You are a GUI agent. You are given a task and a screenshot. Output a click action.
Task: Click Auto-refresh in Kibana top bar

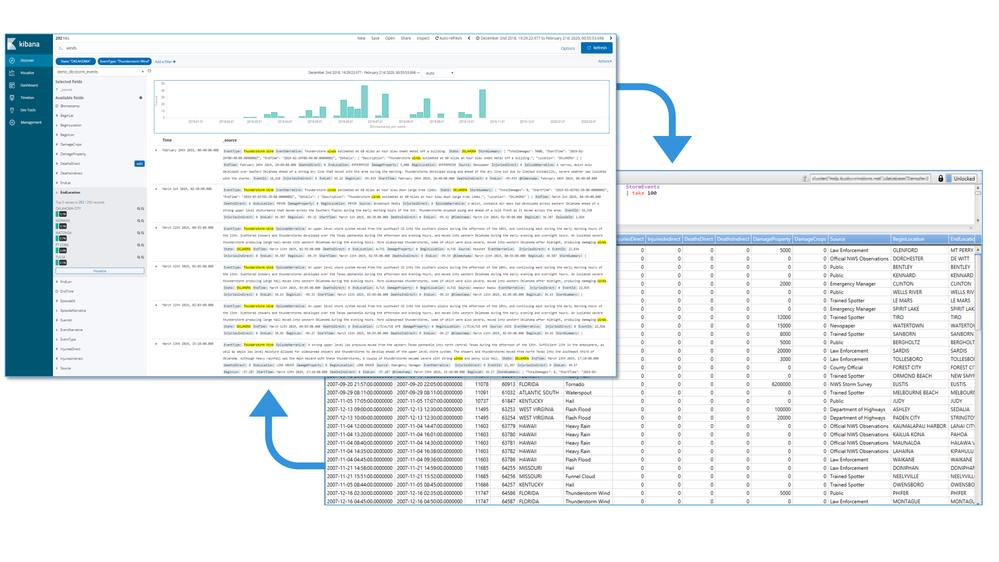pos(449,38)
